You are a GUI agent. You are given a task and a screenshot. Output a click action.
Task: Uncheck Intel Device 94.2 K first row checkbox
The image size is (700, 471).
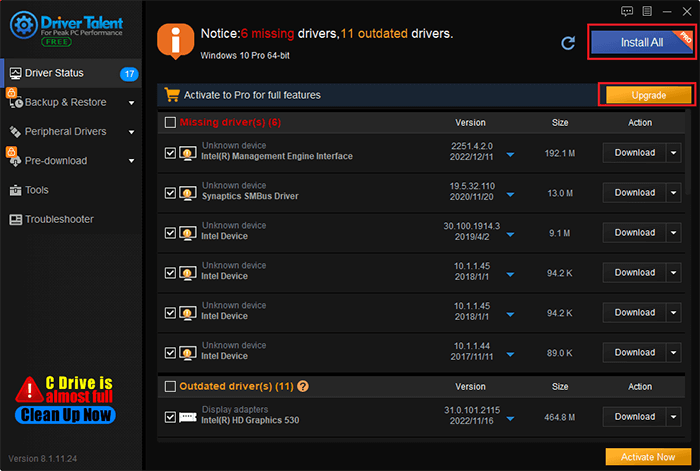coord(170,273)
